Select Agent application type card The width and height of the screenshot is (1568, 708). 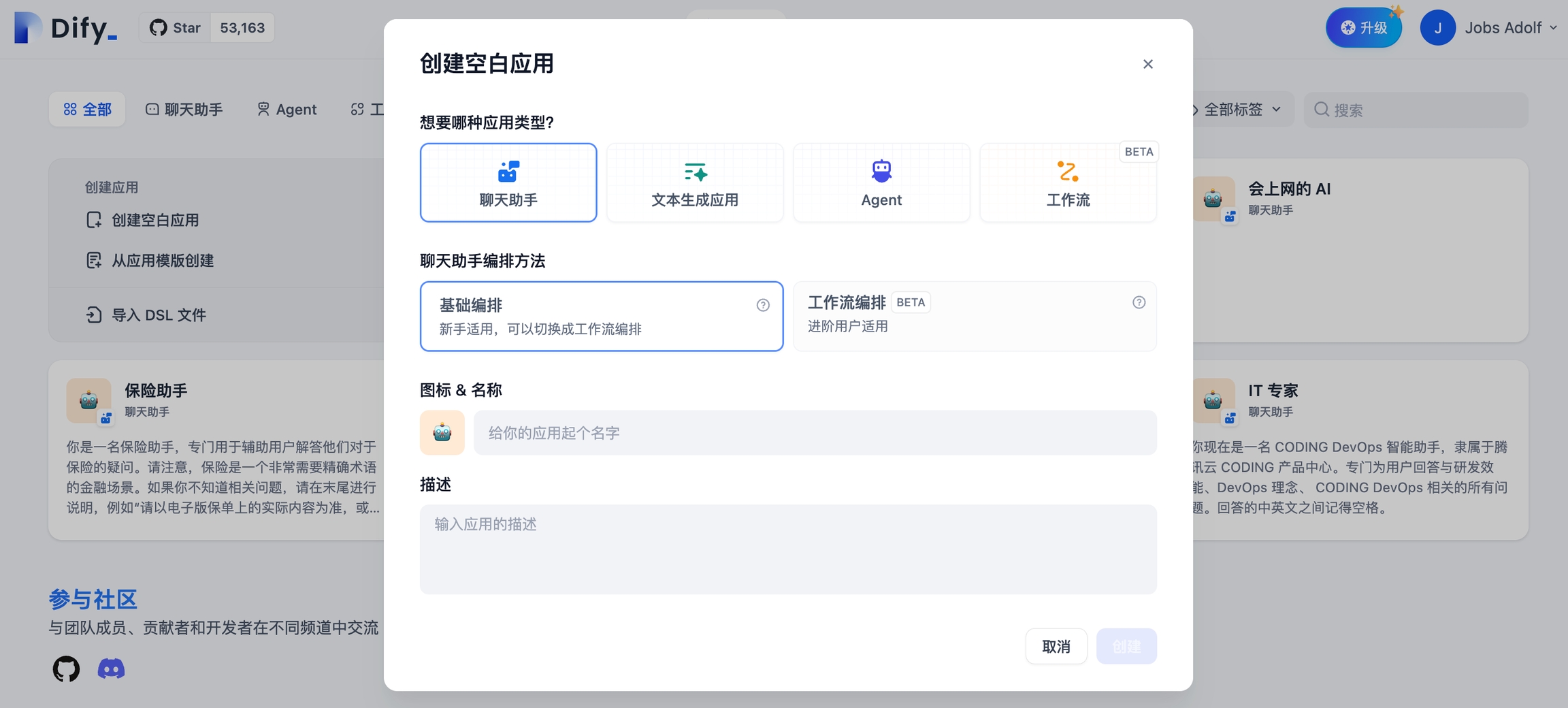(881, 182)
